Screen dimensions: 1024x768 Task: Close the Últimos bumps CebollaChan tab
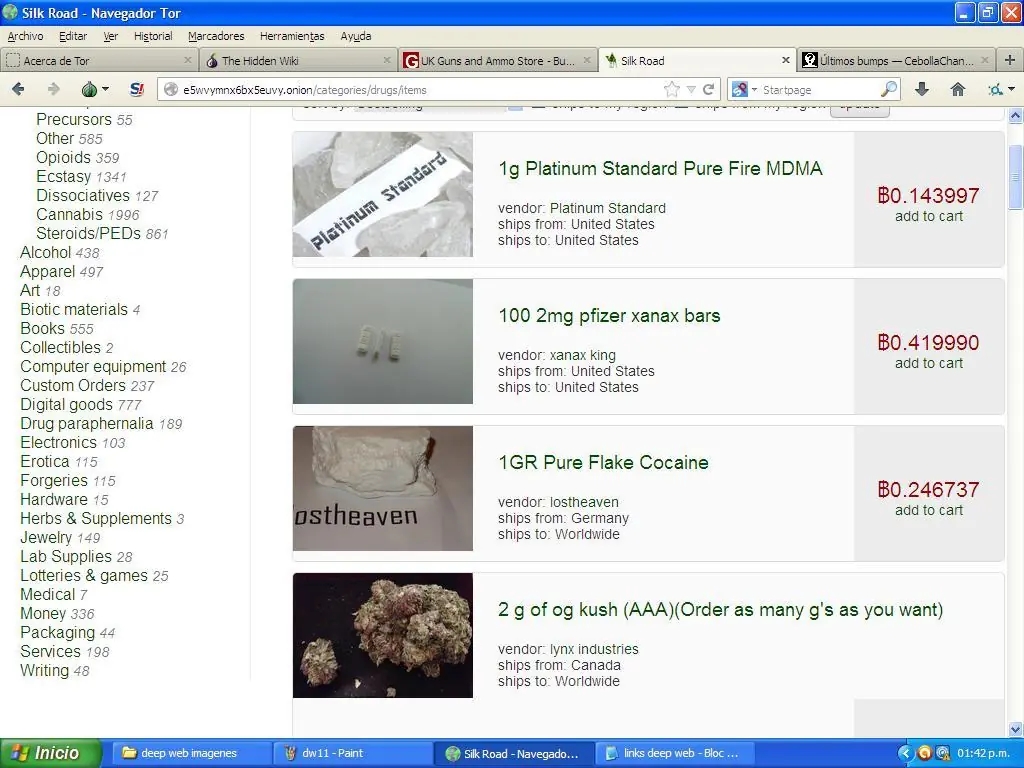pos(985,60)
